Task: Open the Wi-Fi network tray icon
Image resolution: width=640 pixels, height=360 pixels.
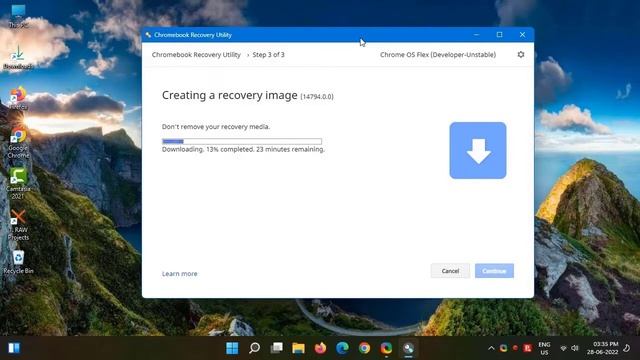Action: (x=563, y=348)
